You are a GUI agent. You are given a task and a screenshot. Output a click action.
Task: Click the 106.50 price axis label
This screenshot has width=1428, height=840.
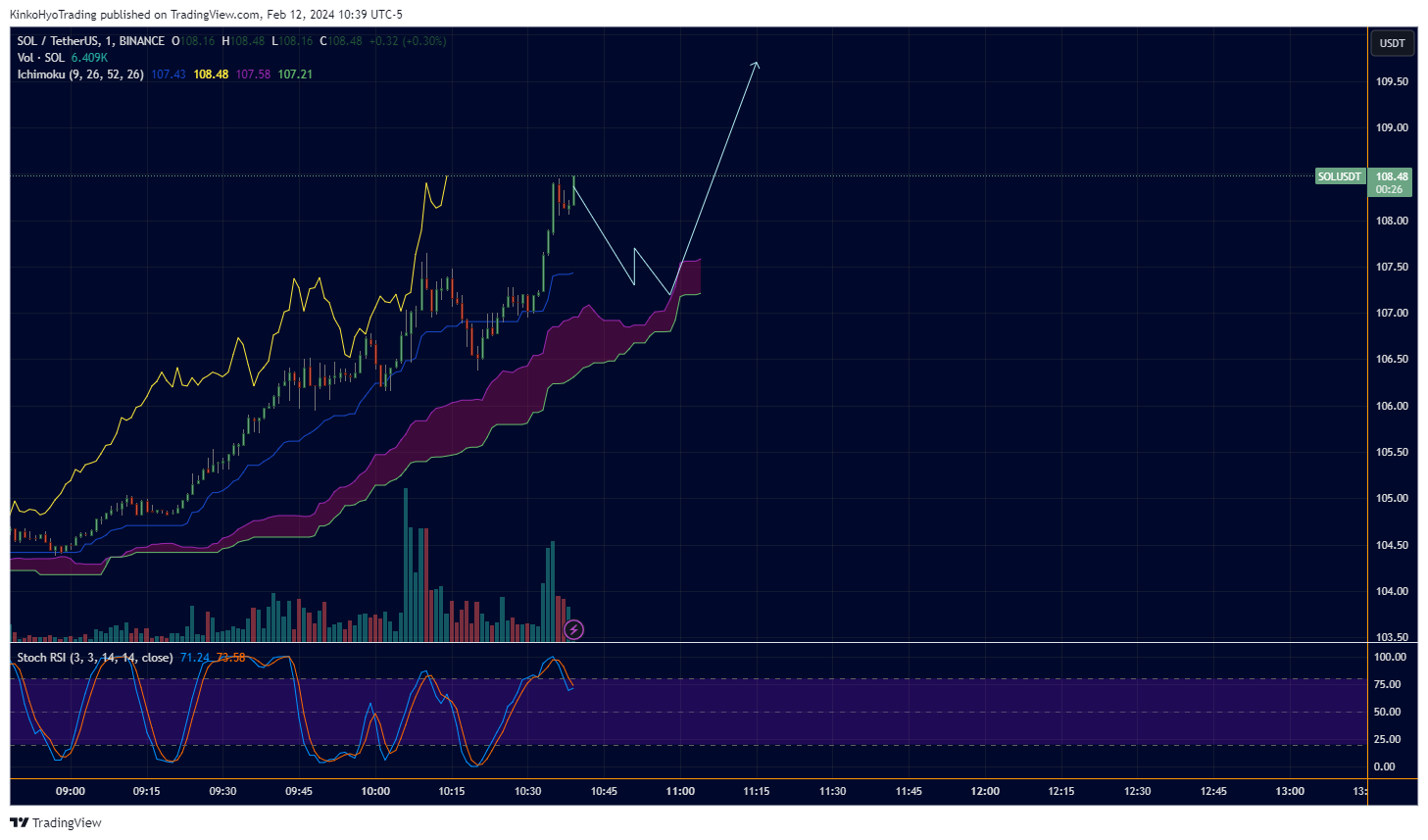[1392, 359]
